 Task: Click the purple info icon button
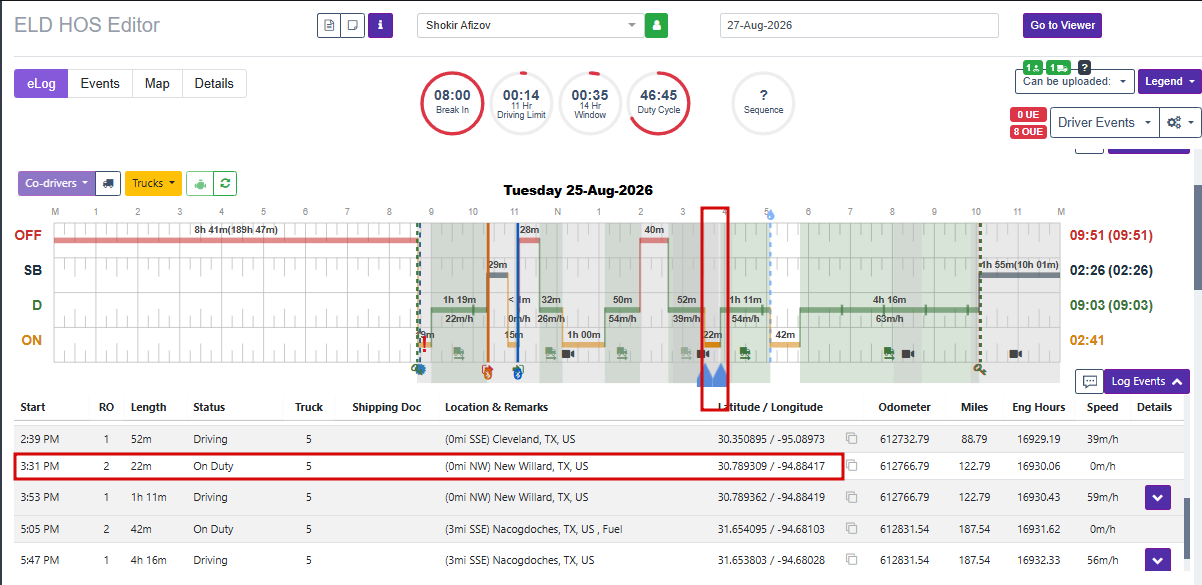pos(380,25)
